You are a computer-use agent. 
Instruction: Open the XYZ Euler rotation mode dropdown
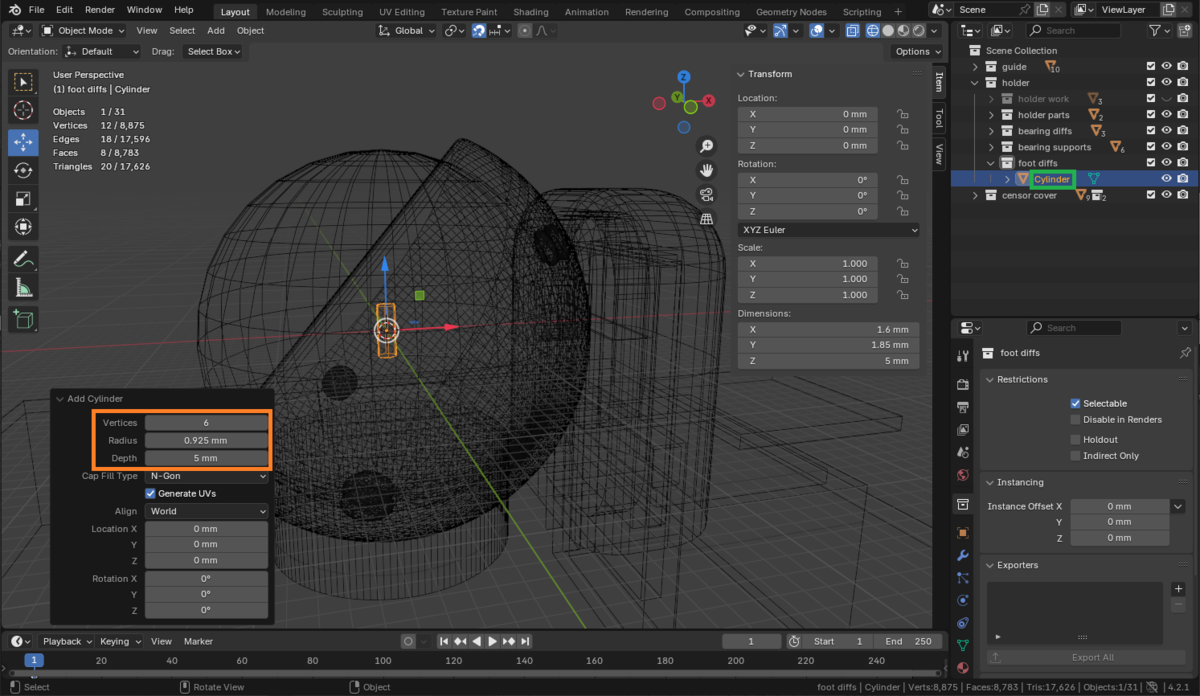point(828,230)
